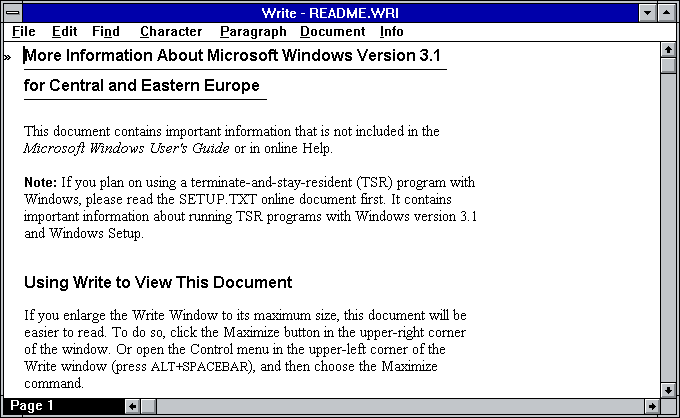Image resolution: width=680 pixels, height=418 pixels.
Task: Click the line beginning 'If you enlarge the Write'
Action: [245, 315]
